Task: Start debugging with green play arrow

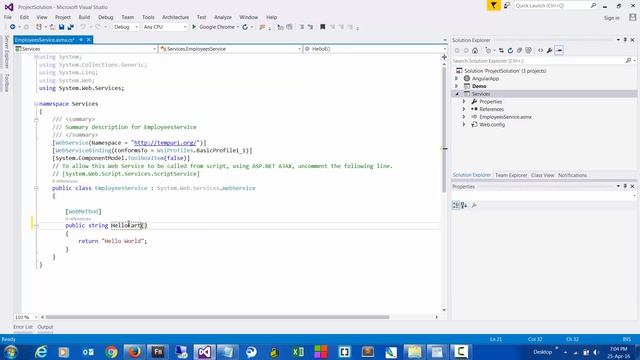Action: point(194,27)
